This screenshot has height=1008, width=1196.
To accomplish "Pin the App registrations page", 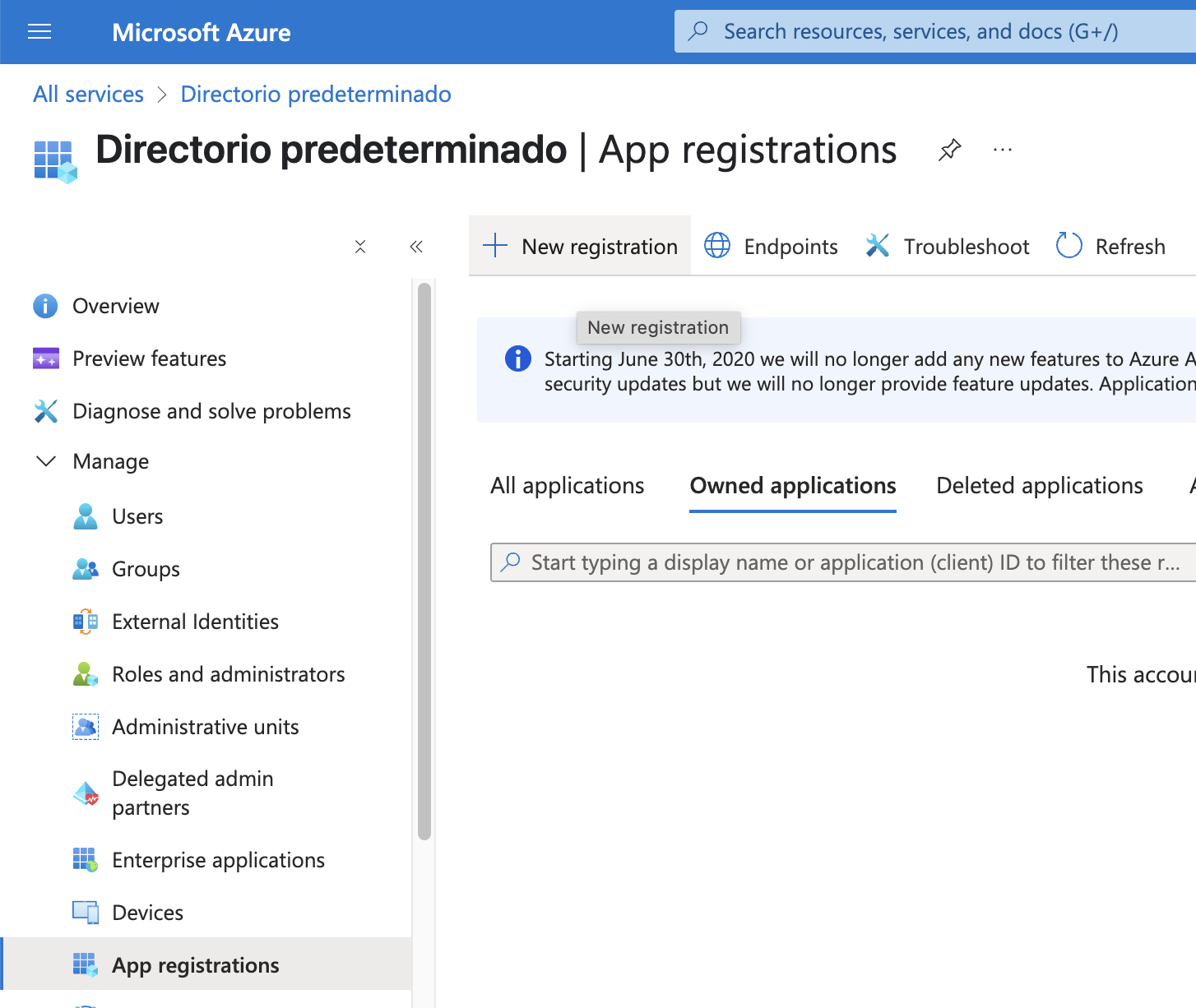I will pos(949,150).
